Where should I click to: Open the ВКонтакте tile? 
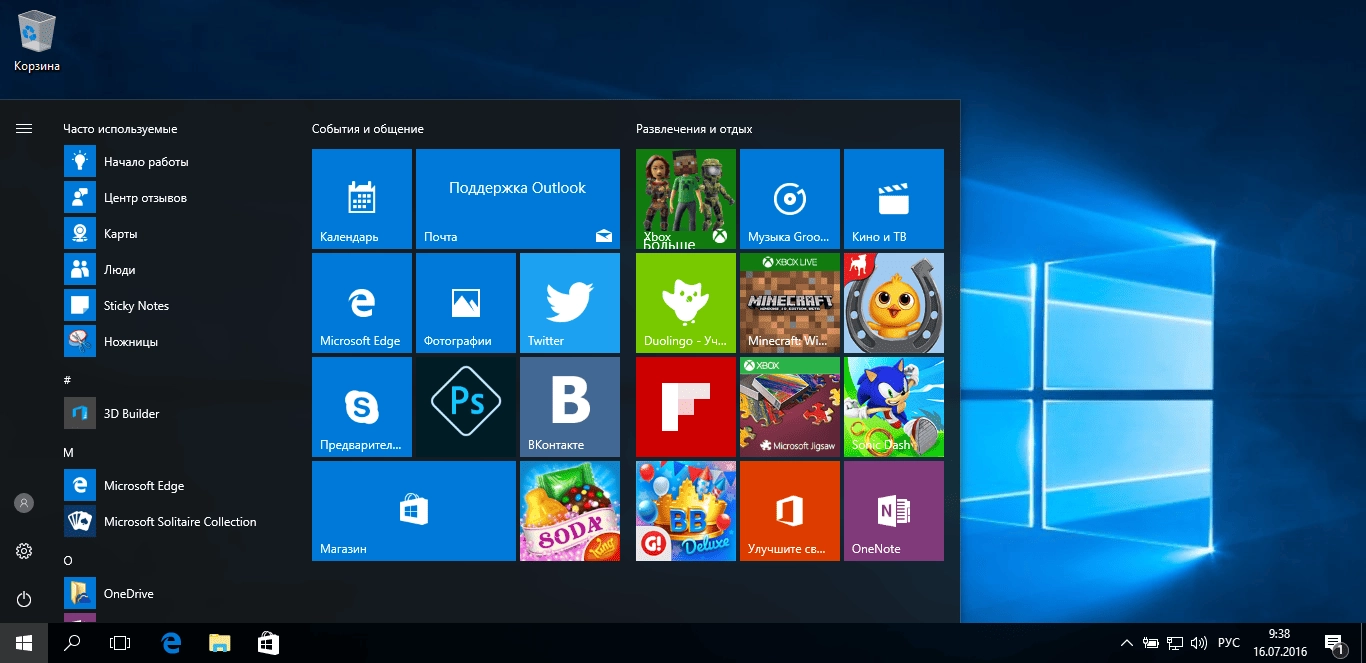[x=570, y=407]
